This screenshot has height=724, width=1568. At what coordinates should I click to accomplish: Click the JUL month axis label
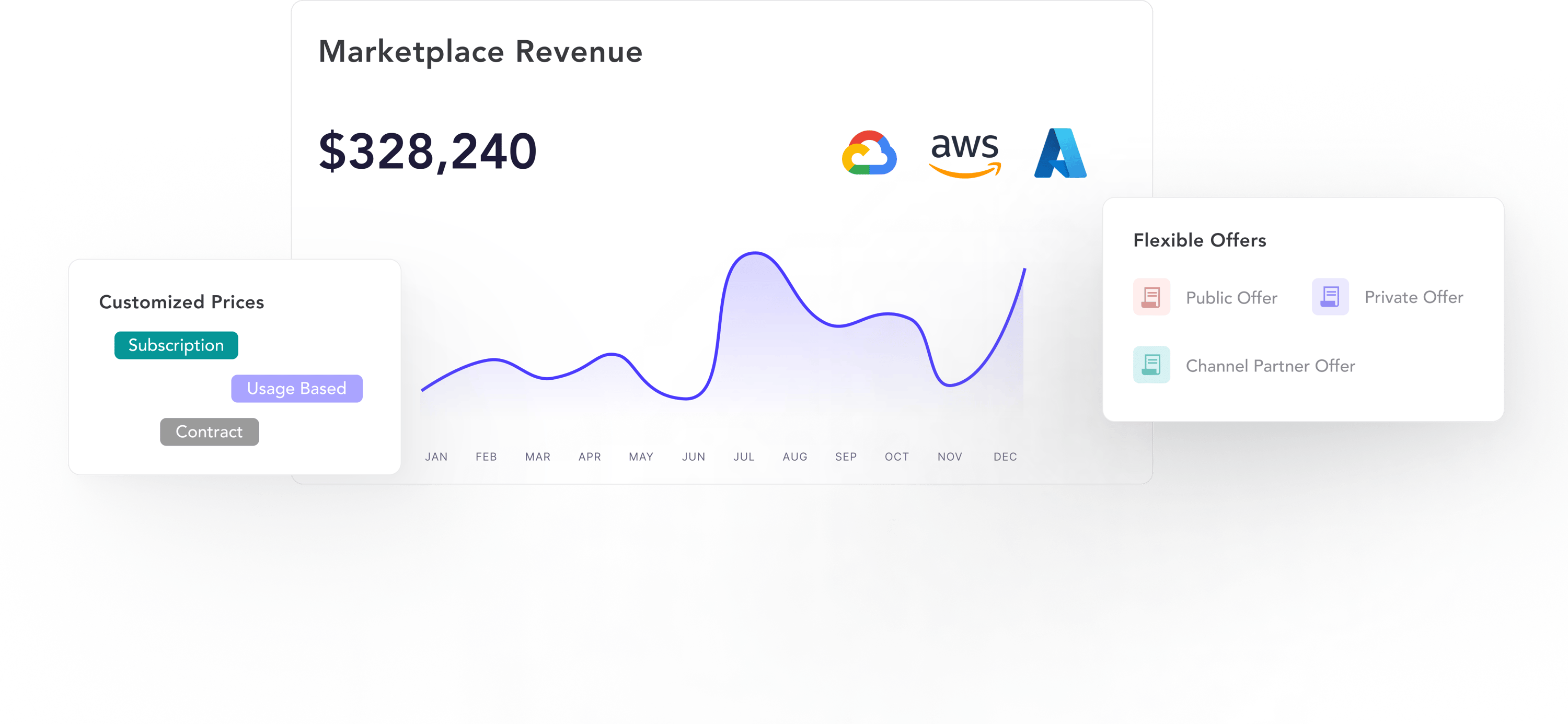tap(744, 457)
